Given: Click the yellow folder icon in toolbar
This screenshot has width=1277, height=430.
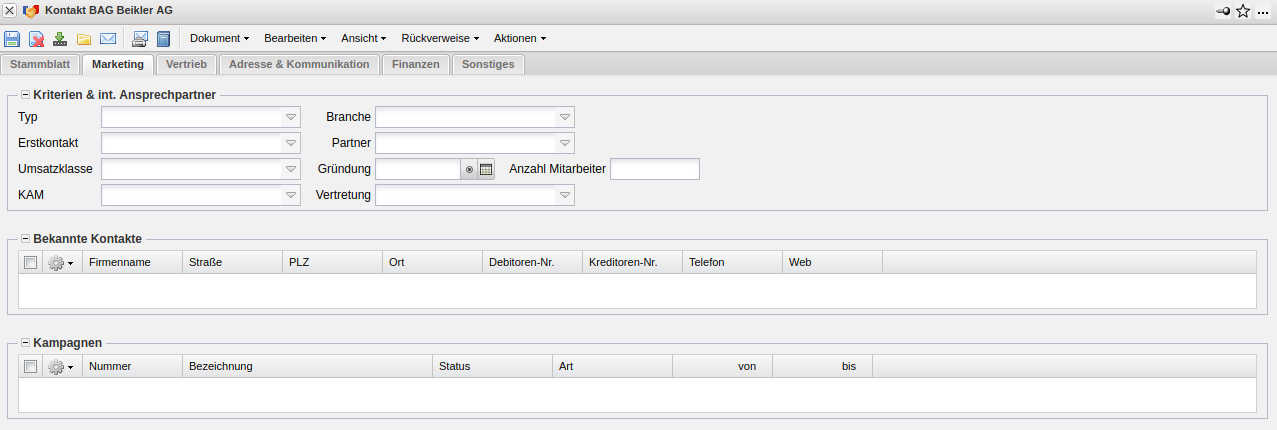Looking at the screenshot, I should click(84, 39).
